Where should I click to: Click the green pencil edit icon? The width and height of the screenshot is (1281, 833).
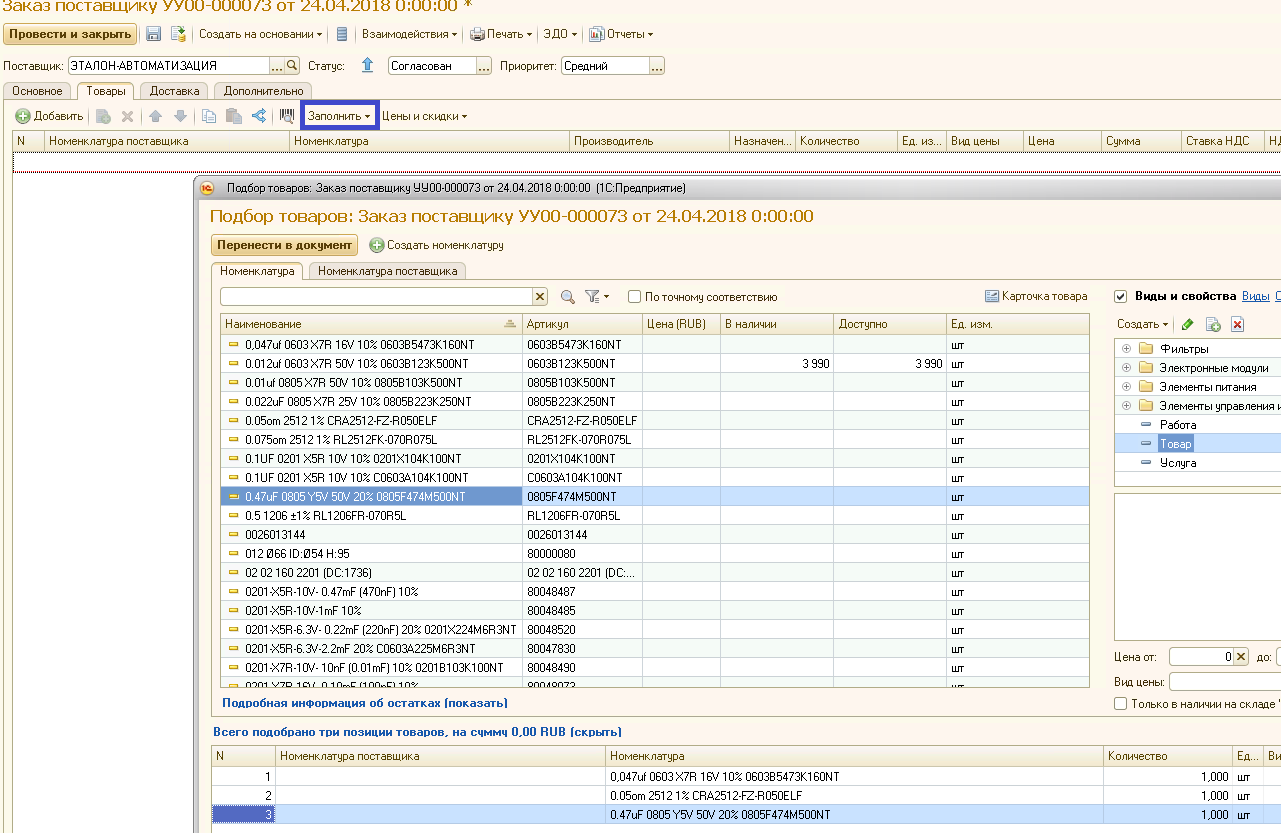pos(1188,324)
